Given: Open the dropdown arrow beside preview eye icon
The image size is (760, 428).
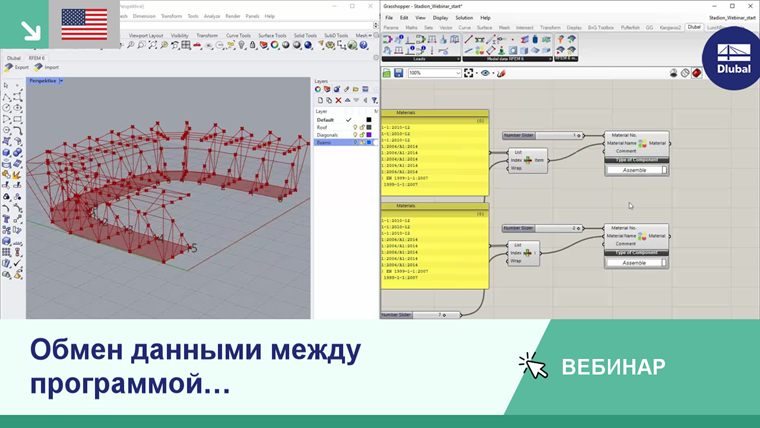Looking at the screenshot, I should pos(493,73).
